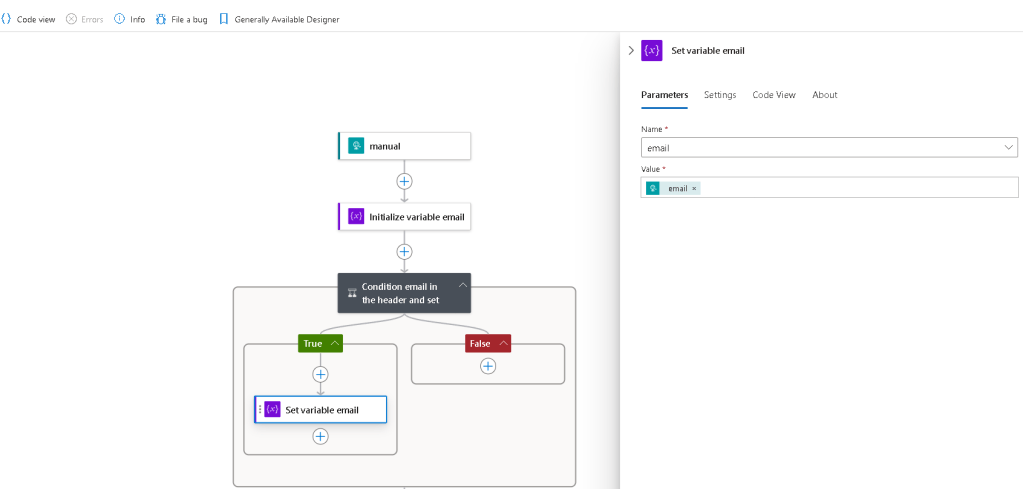The image size is (1023, 489).
Task: Select the manual trigger node
Action: [x=404, y=146]
